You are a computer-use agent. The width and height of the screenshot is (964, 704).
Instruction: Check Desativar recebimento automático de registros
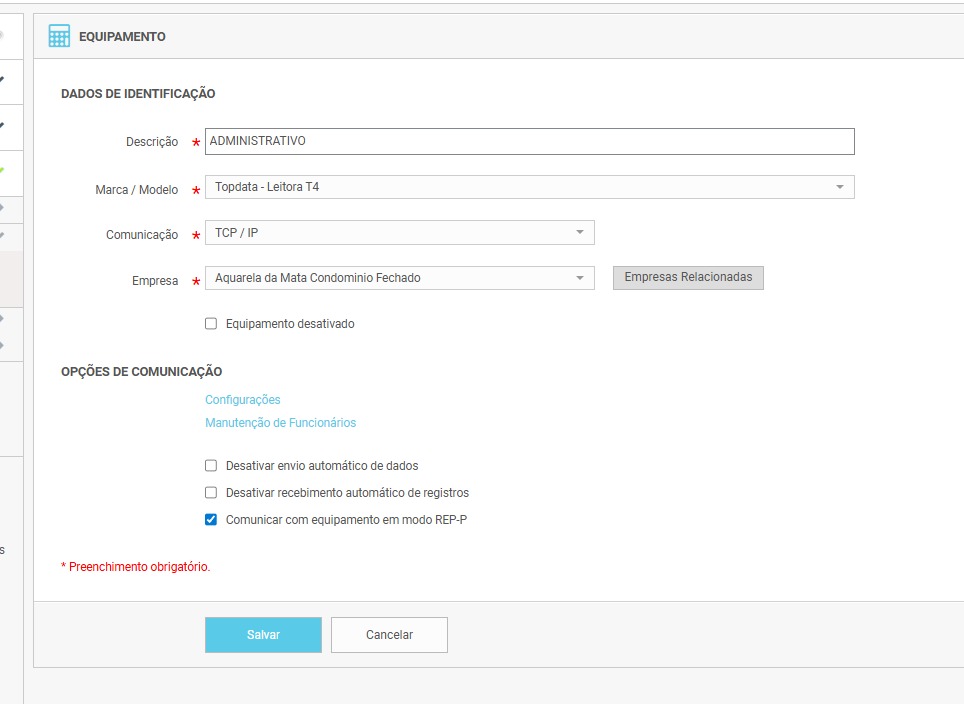tap(211, 493)
